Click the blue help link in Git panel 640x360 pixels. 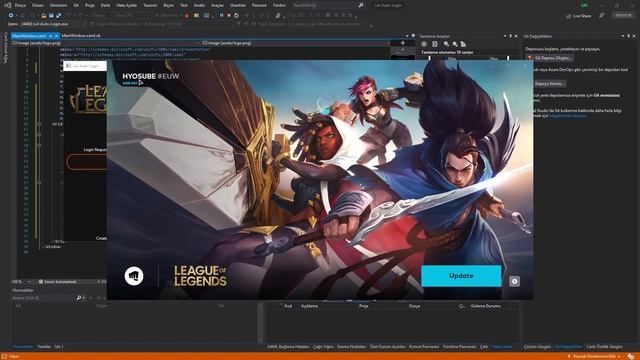(x=568, y=116)
